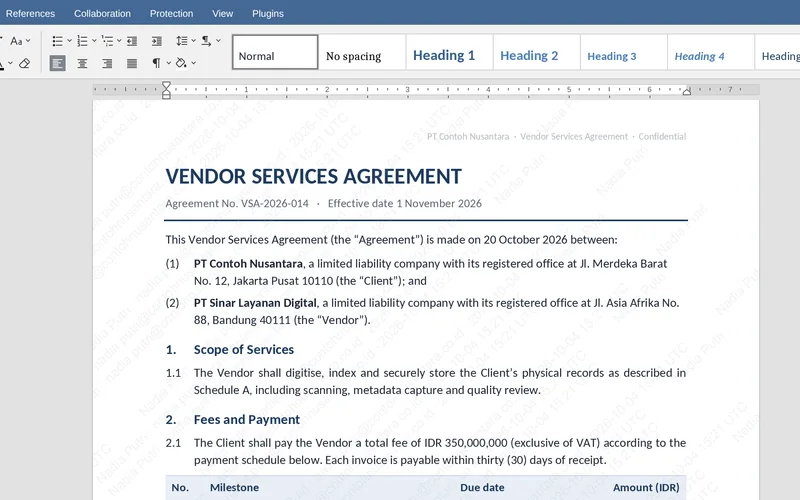Click the Change case (Aa) icon
Viewport: 800px width, 500px height.
[x=16, y=41]
